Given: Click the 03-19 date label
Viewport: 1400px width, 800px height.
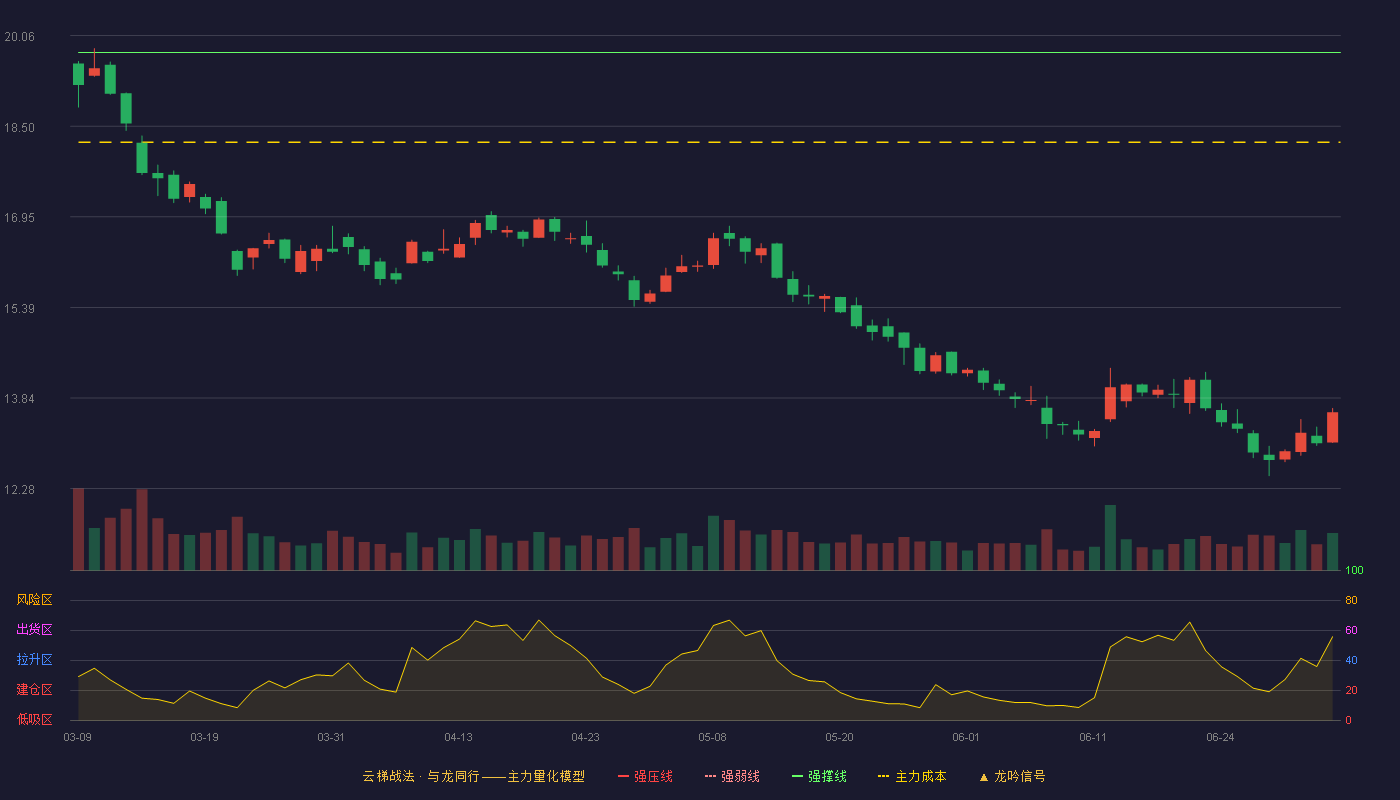Looking at the screenshot, I should (x=204, y=737).
